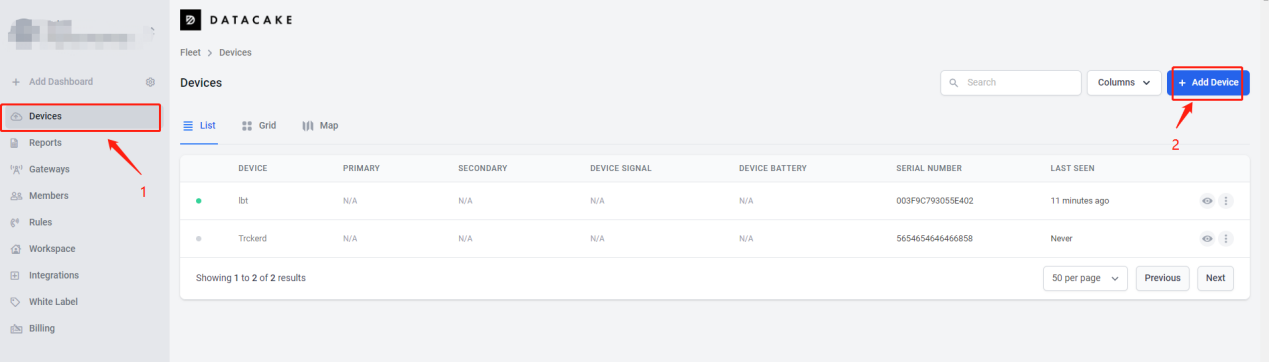Switch to the Map tab
1269x362 pixels.
point(321,126)
